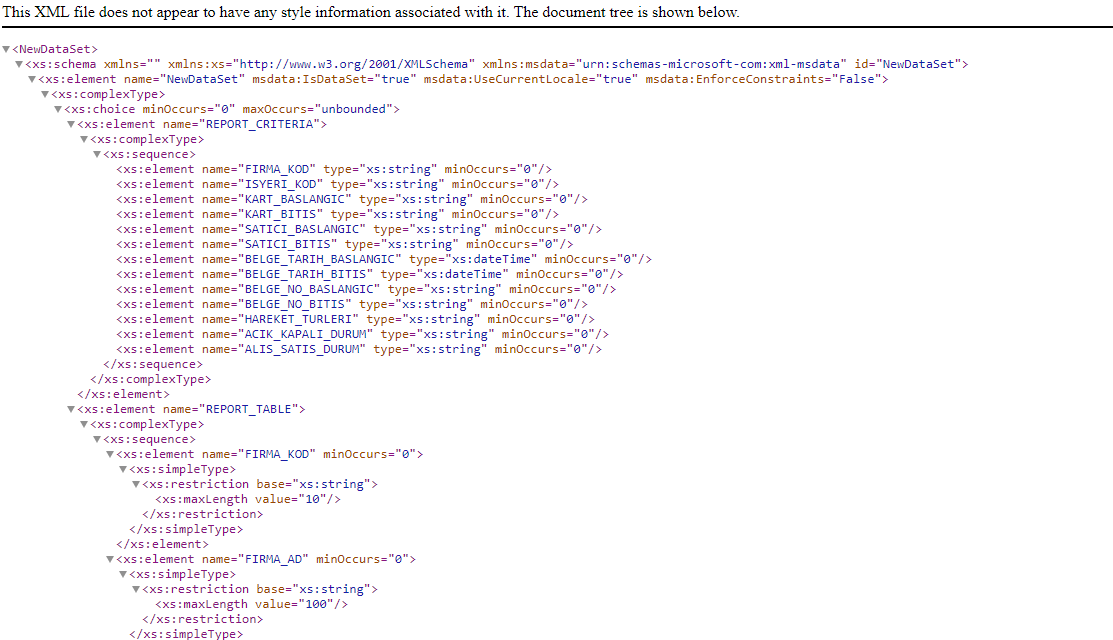Collapse the xs:sequence under REPORT_CRITERIA

(97, 154)
